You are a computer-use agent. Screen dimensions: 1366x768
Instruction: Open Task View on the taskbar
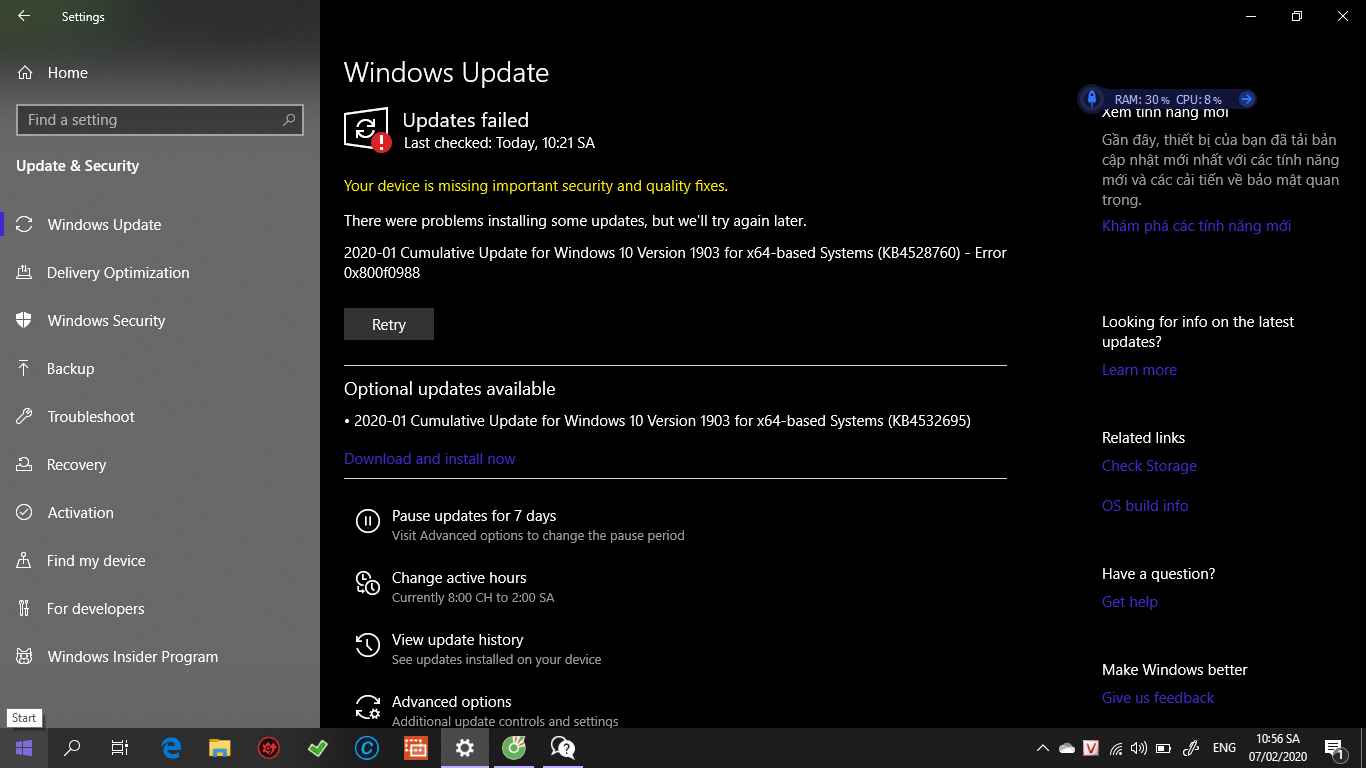click(120, 748)
